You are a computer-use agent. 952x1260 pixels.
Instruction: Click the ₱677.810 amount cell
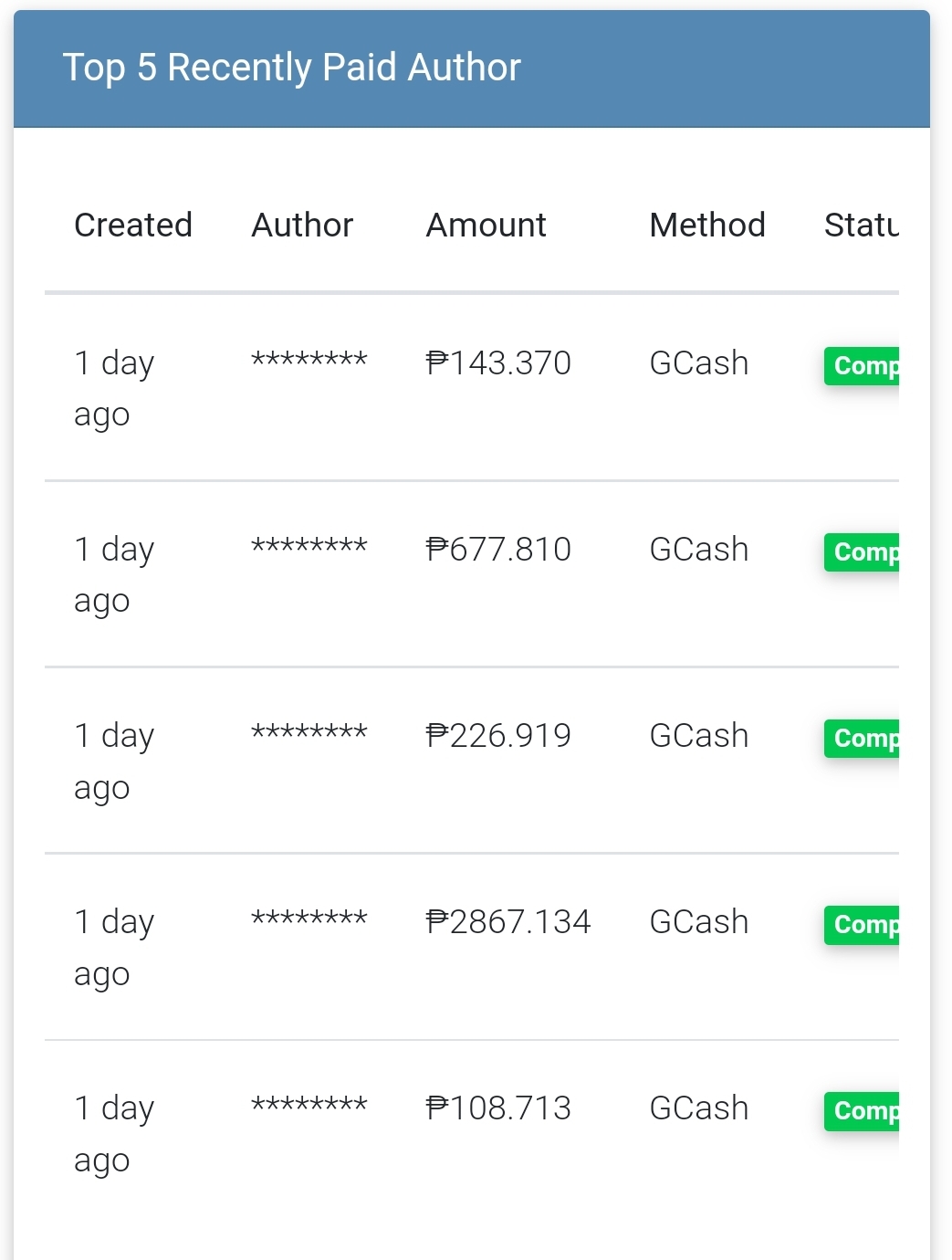(x=498, y=550)
